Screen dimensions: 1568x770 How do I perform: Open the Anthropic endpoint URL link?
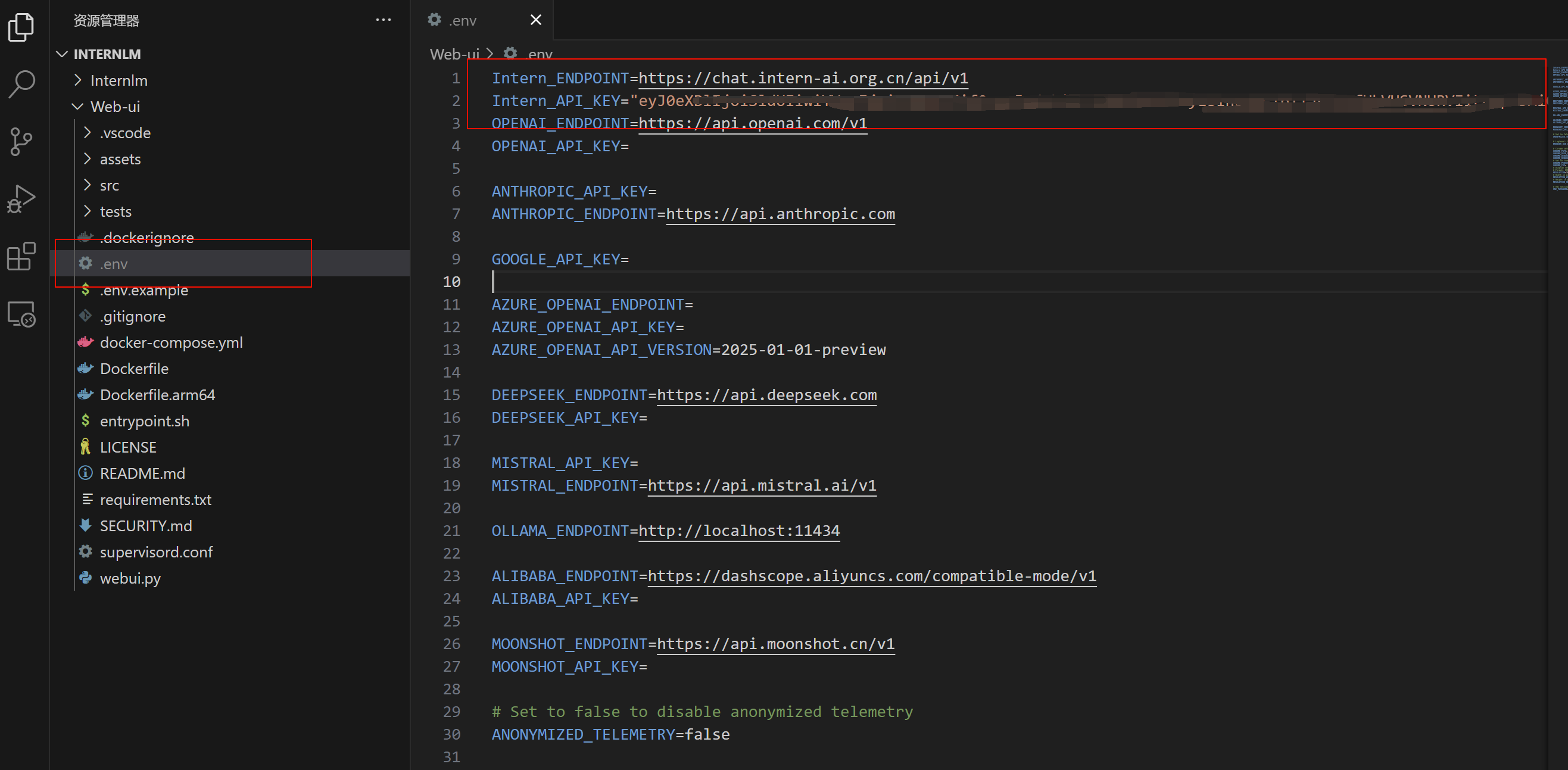pos(780,214)
